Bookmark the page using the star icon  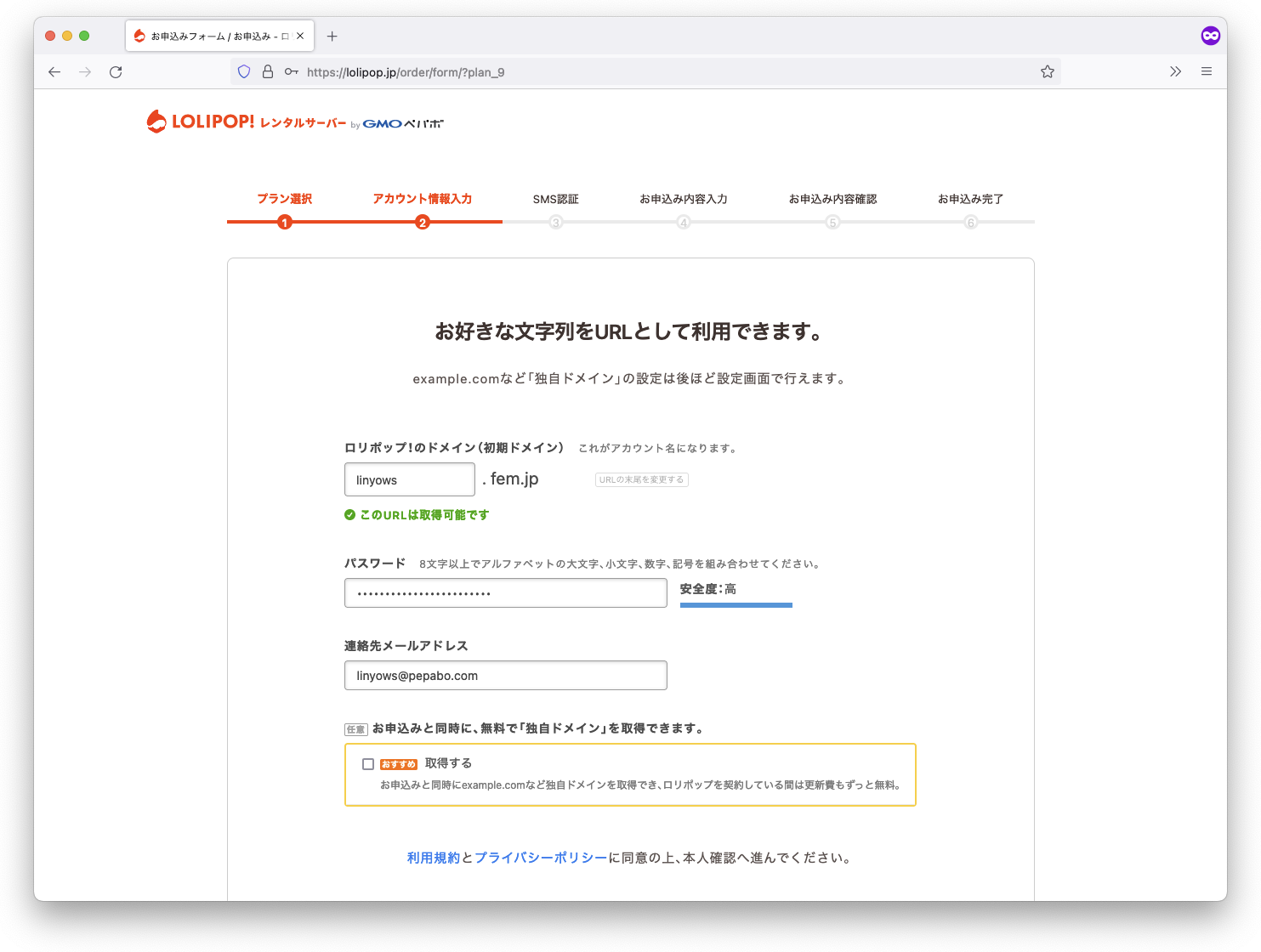[x=1048, y=71]
